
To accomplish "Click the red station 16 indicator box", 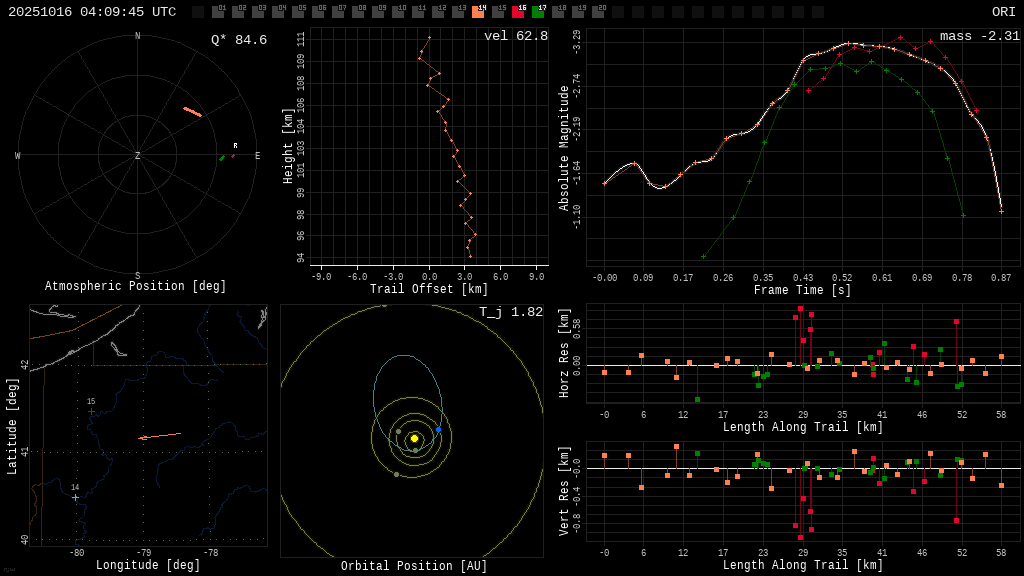I will coord(518,12).
